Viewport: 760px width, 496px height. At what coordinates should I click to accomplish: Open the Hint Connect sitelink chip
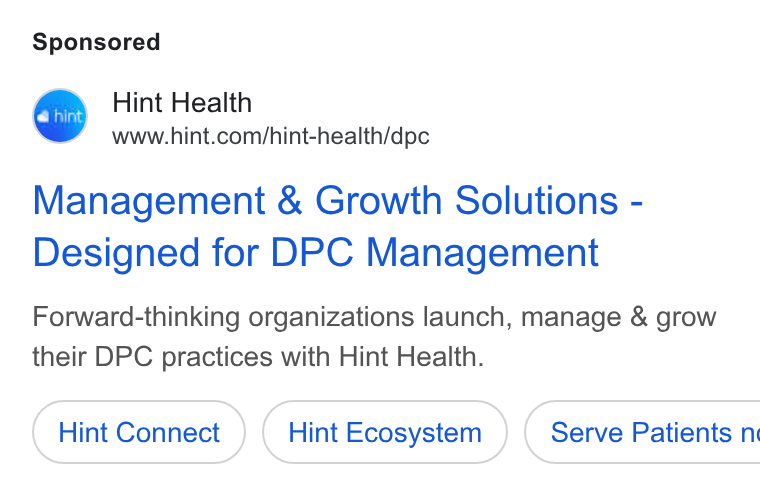[x=139, y=432]
